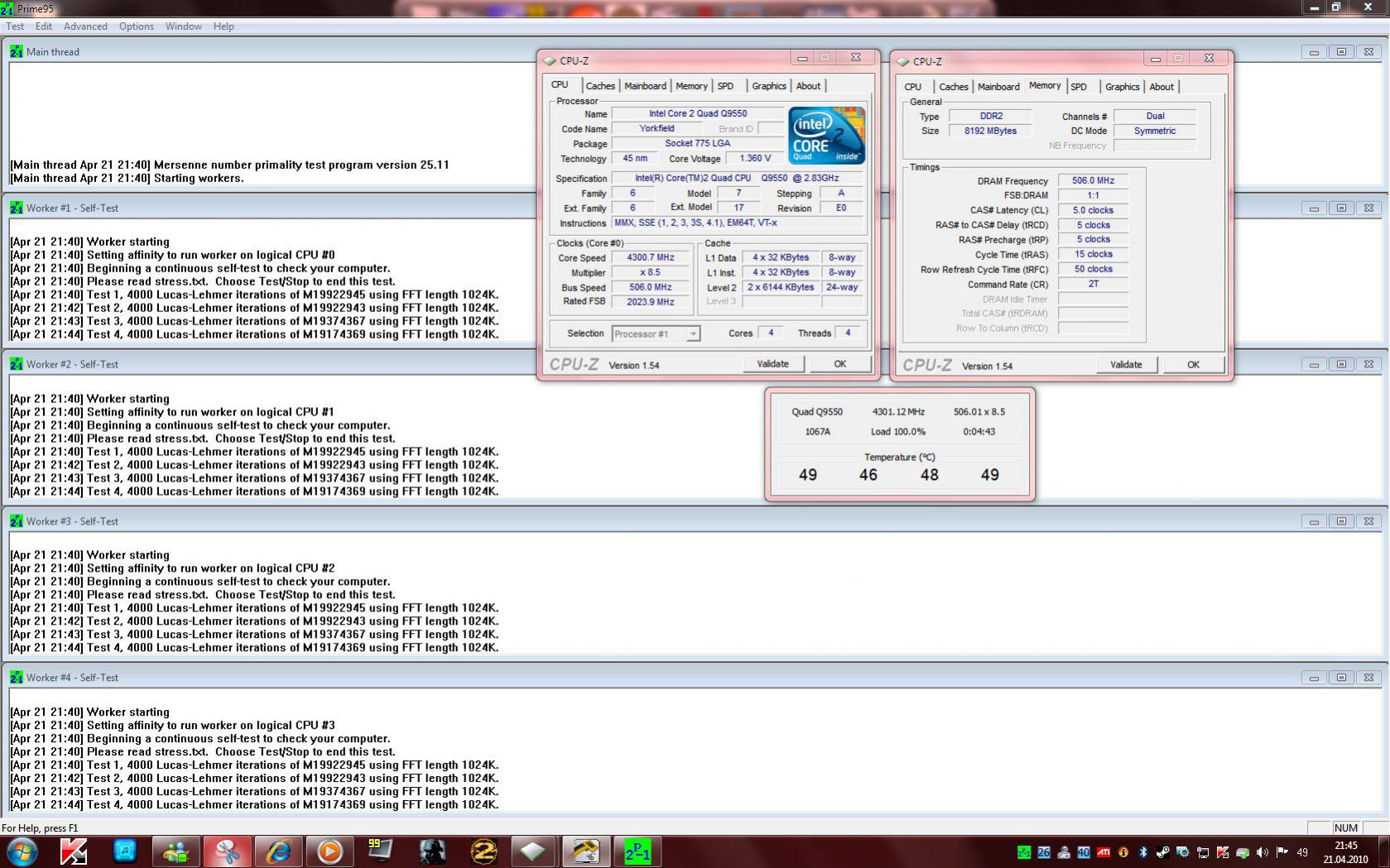This screenshot has height=868, width=1390.
Task: Click the Intel Core 2 Quad logo in CPU-Z
Action: coord(826,135)
